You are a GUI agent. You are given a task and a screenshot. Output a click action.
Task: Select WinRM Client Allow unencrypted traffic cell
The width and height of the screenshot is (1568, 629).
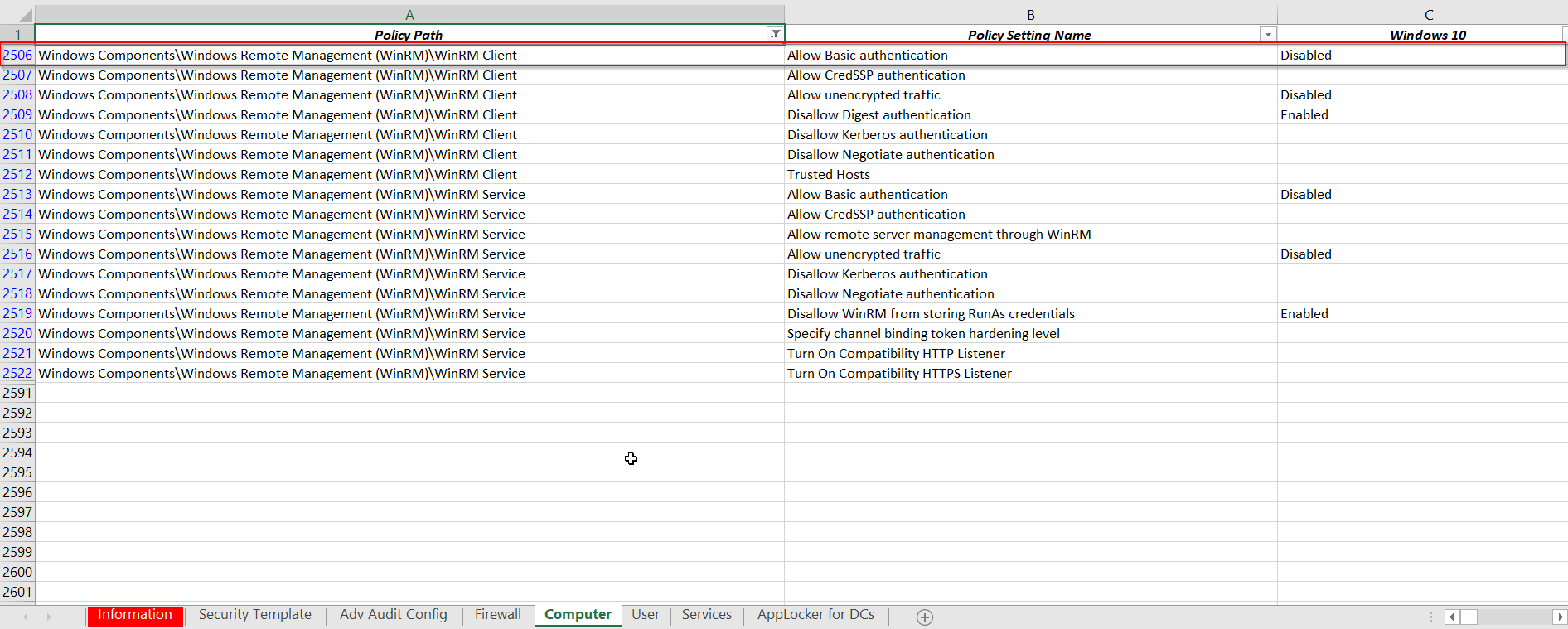point(1031,94)
